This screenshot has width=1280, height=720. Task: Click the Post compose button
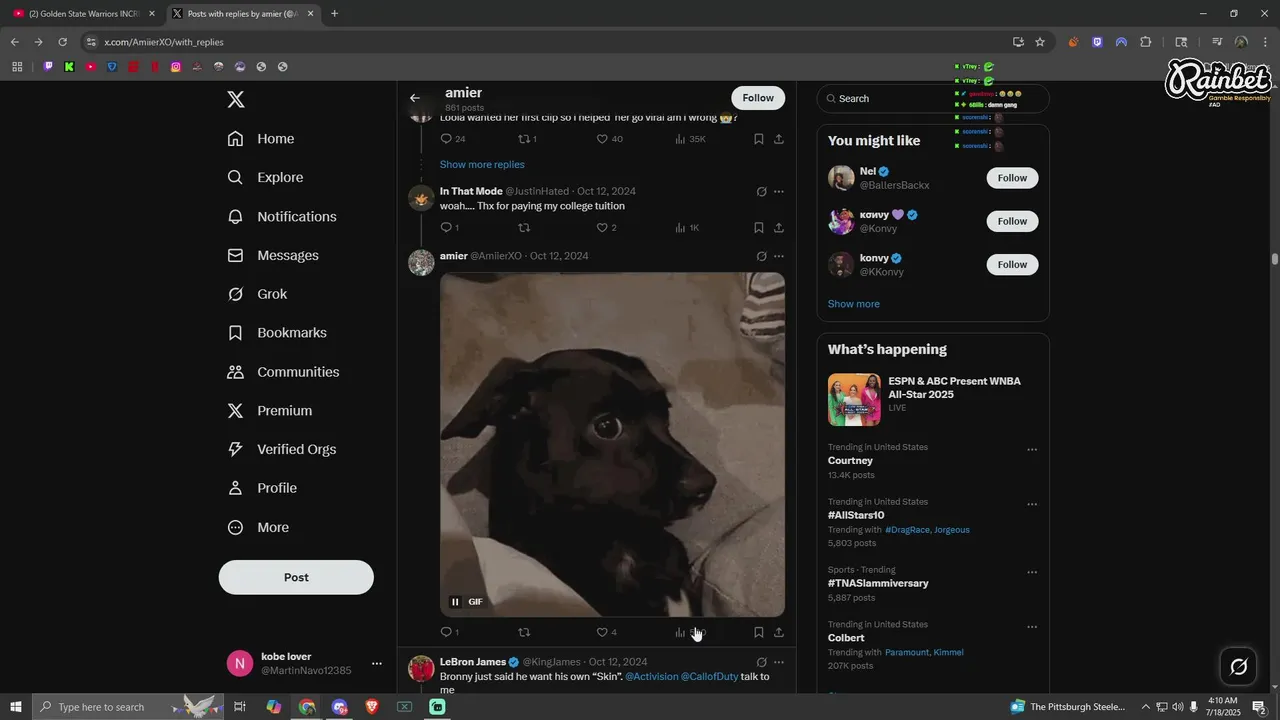pos(296,577)
